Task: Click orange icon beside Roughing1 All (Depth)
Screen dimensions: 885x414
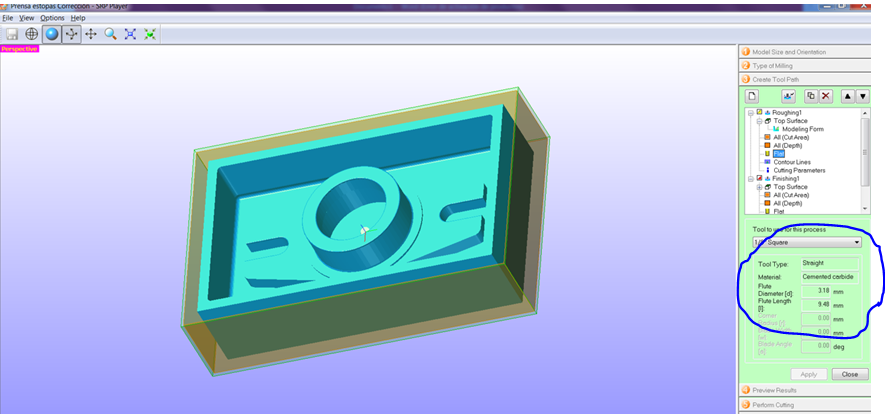Action: pos(767,146)
